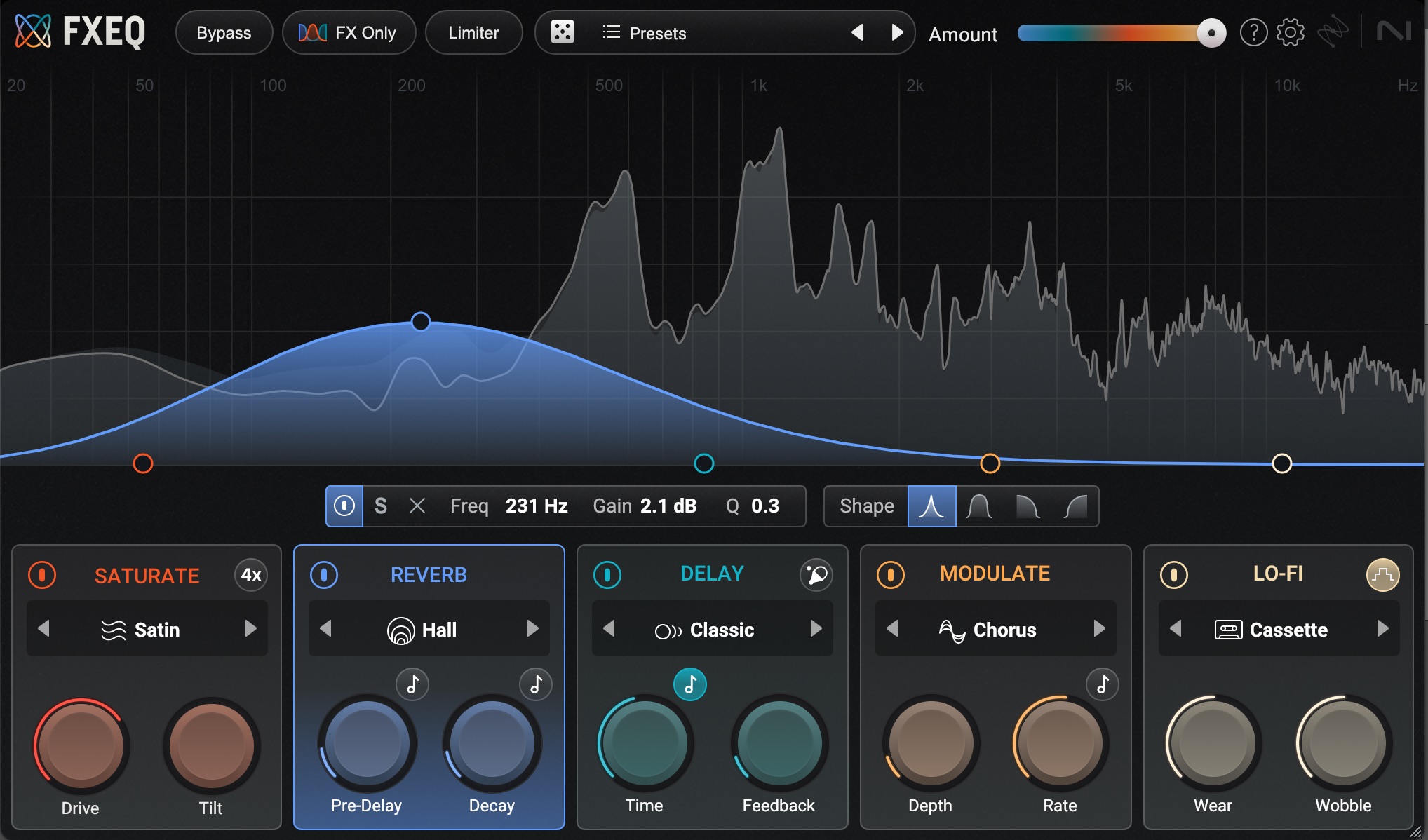
Task: Click the Chorus waveform icon
Action: point(952,630)
